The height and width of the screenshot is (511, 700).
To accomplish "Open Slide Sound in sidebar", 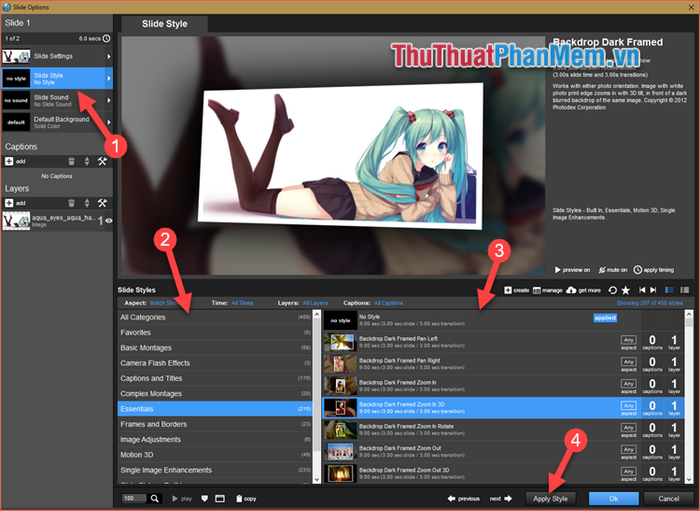I will coord(57,100).
